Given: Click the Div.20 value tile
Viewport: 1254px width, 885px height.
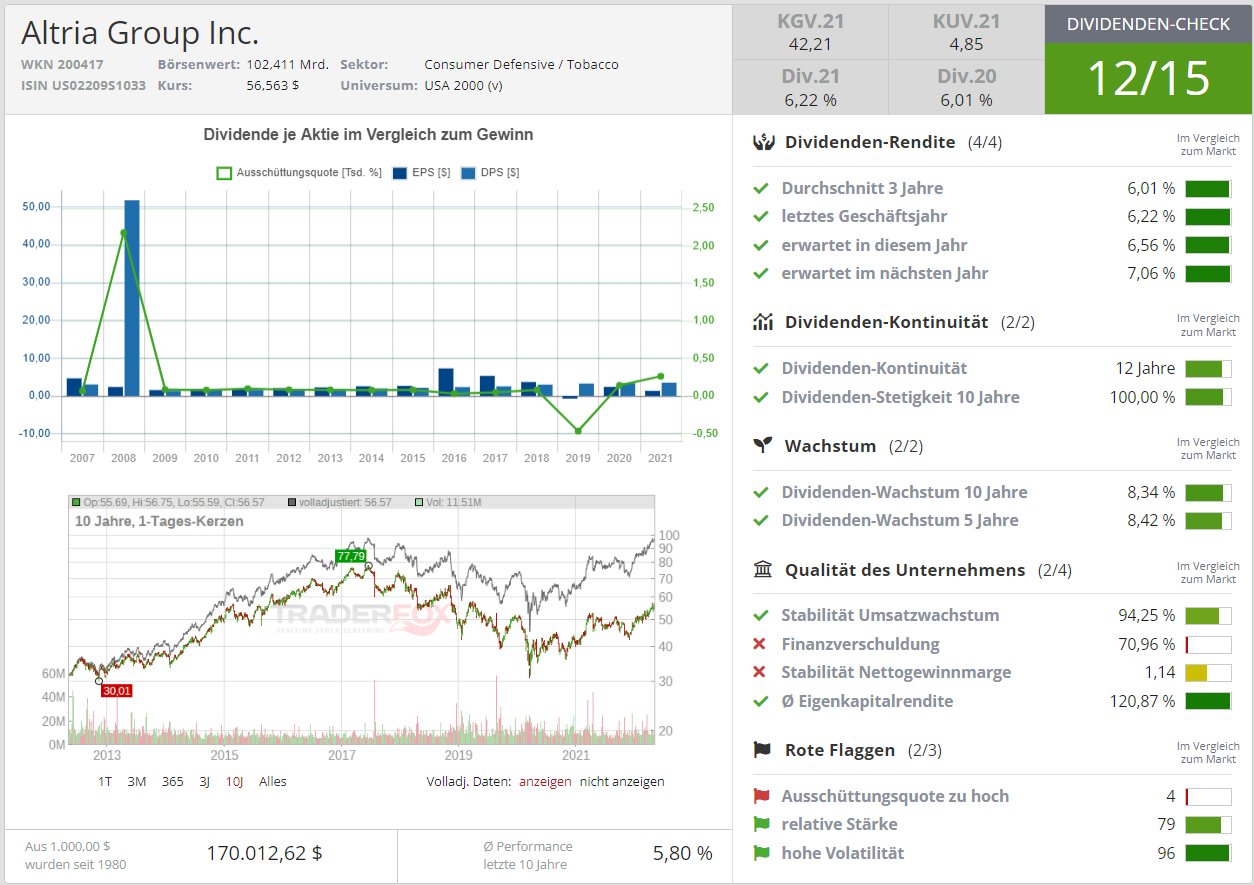Looking at the screenshot, I should pos(966,87).
